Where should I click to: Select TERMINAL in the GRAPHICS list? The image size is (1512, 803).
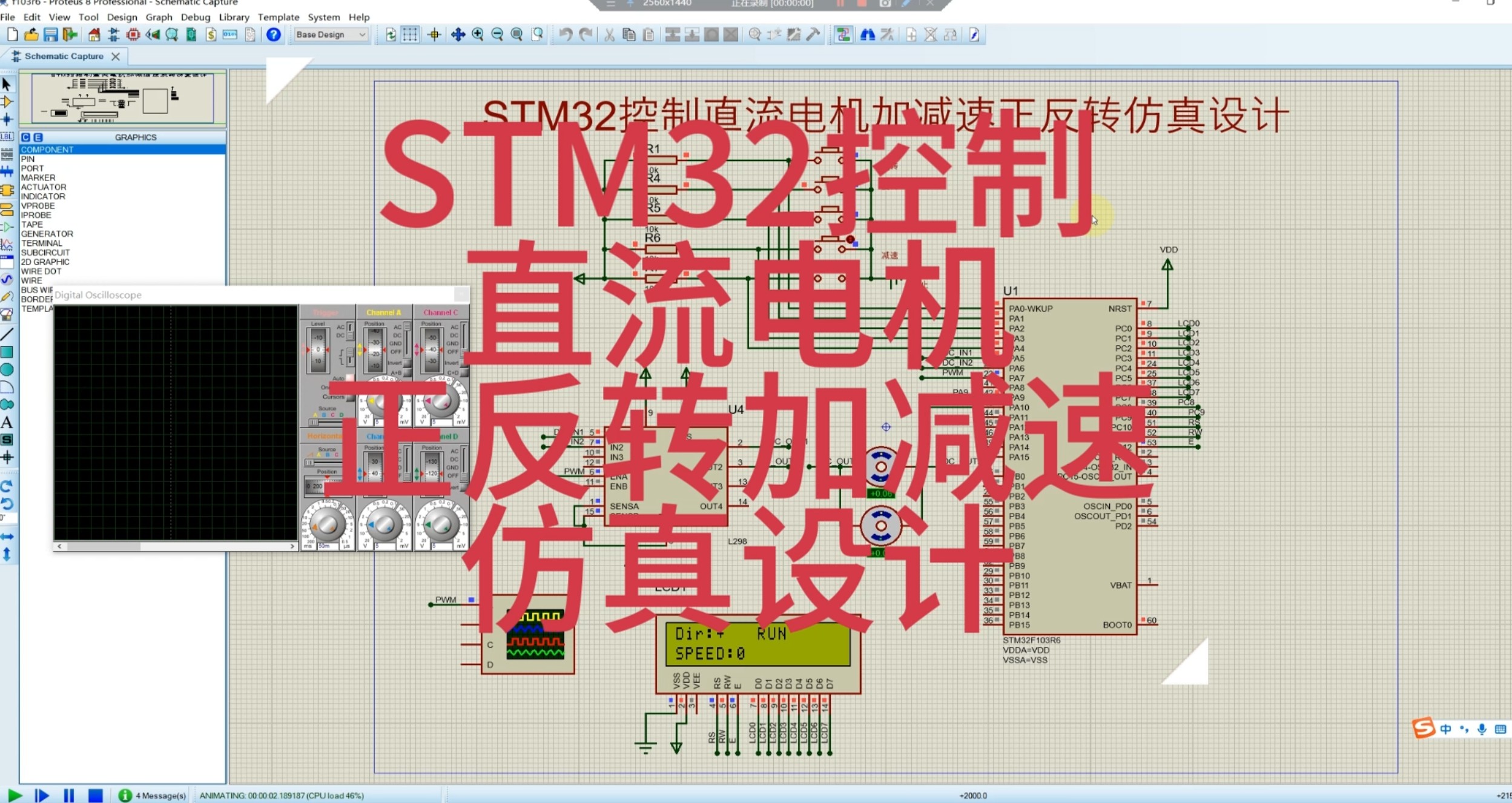[x=122, y=243]
